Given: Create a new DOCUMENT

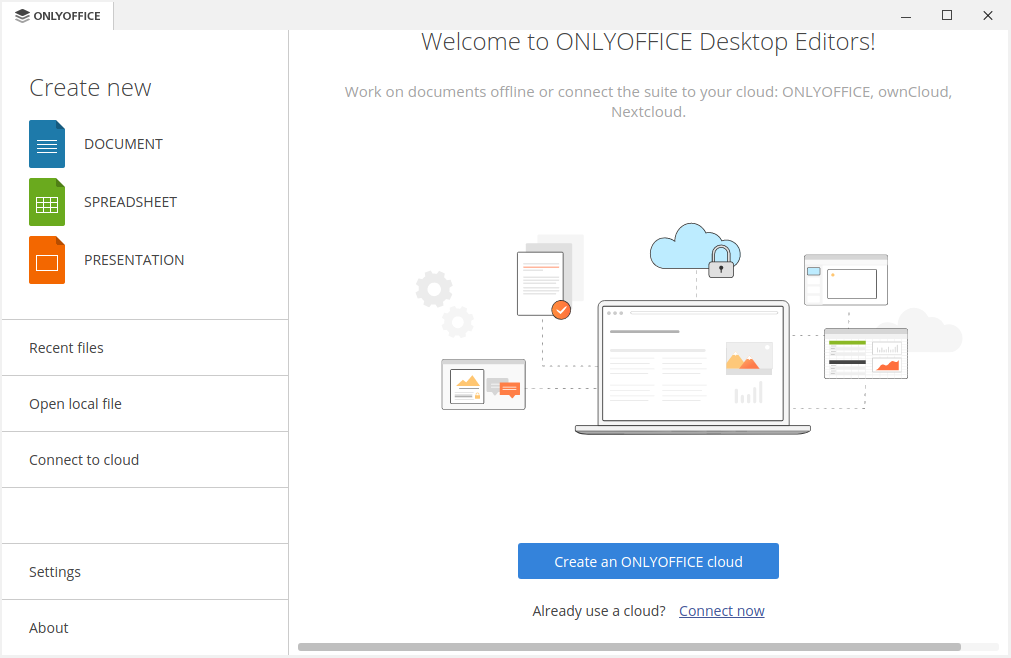Looking at the screenshot, I should (123, 144).
